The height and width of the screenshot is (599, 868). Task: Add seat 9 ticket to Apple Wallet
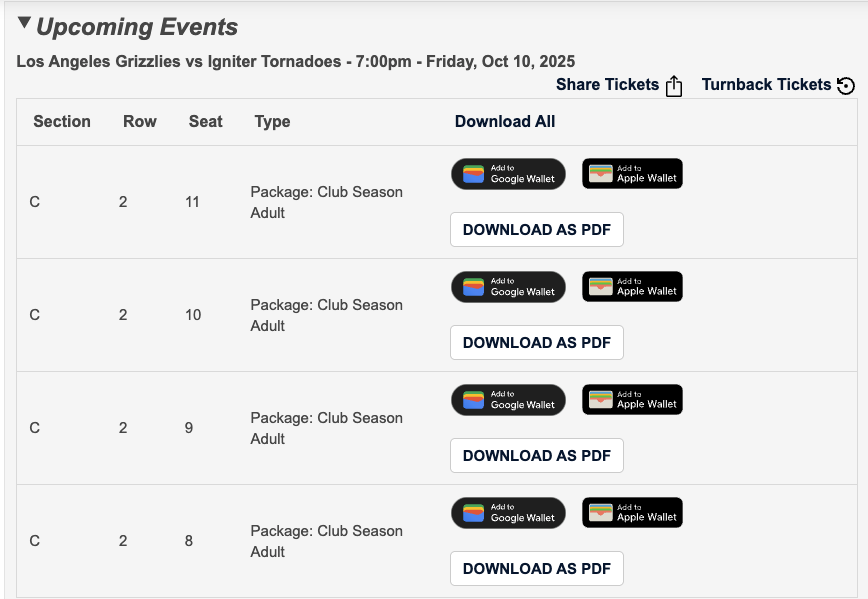[632, 400]
